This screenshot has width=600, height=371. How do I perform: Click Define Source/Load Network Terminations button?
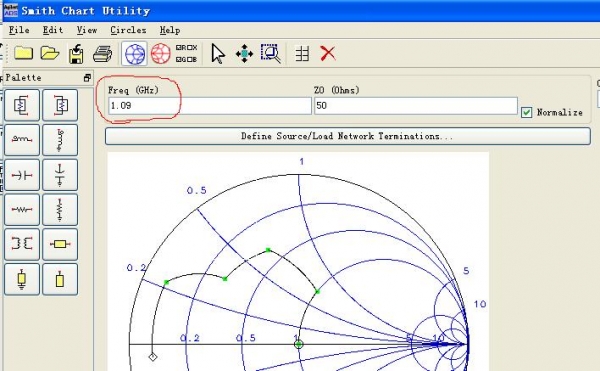347,136
